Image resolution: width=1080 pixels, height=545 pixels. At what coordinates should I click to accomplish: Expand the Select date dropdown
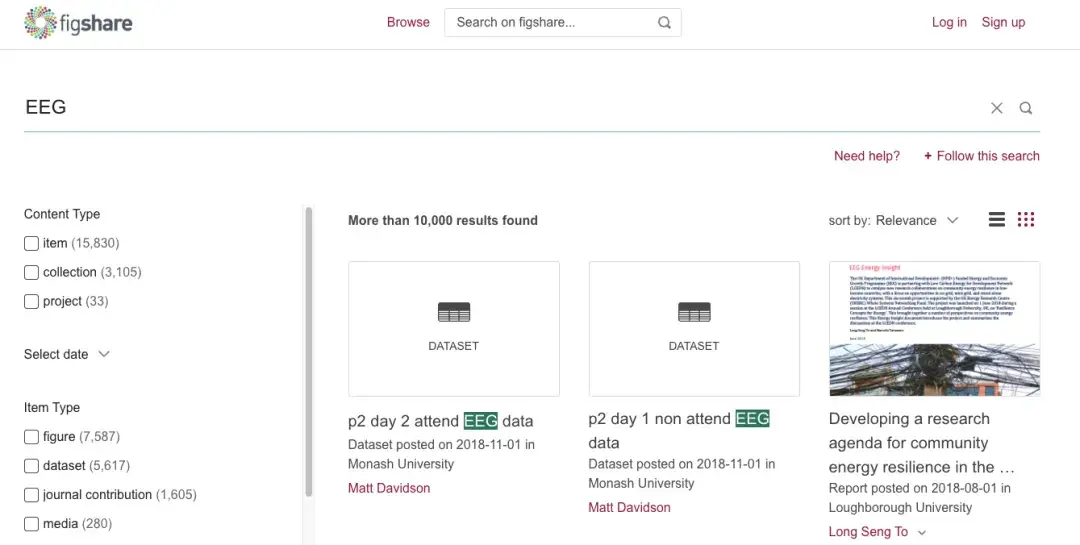tap(67, 354)
